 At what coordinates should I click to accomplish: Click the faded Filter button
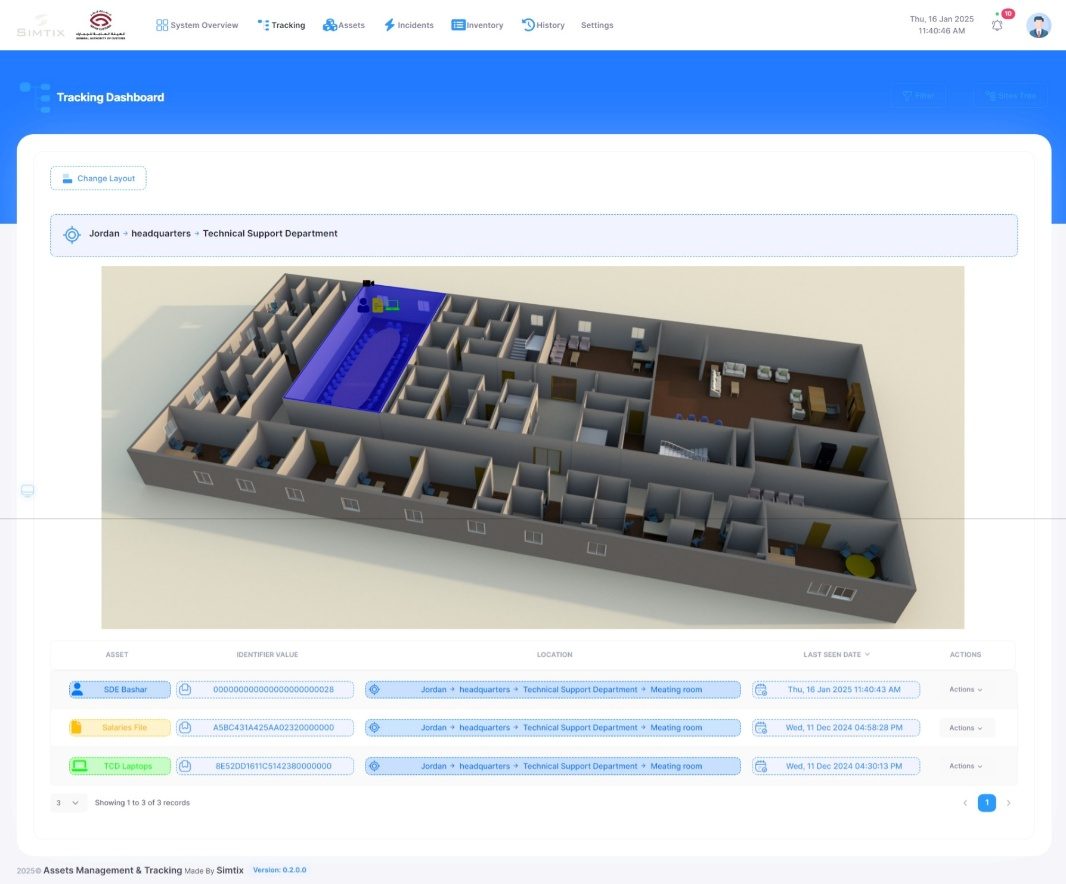[918, 96]
